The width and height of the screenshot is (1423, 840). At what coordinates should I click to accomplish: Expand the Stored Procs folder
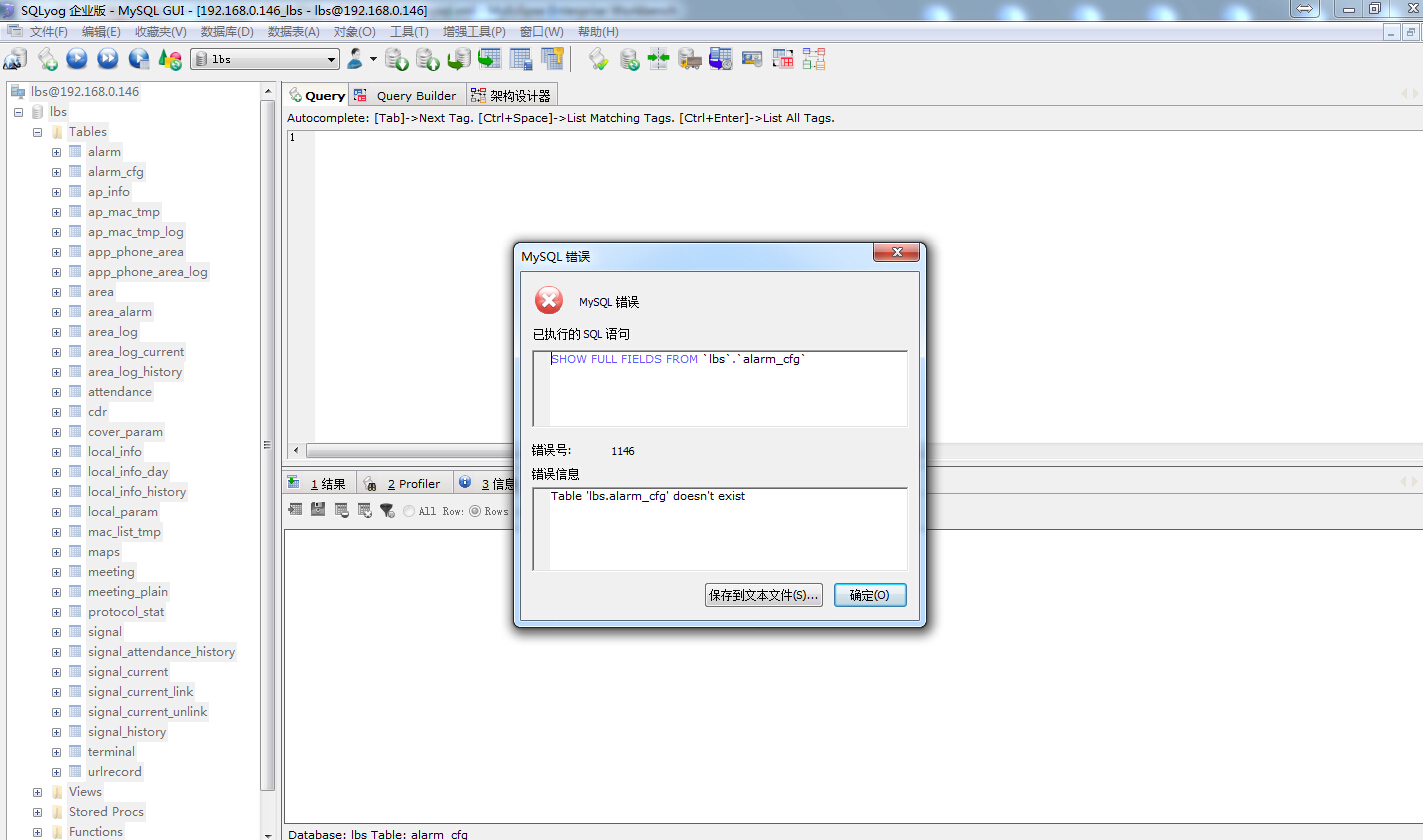point(37,812)
